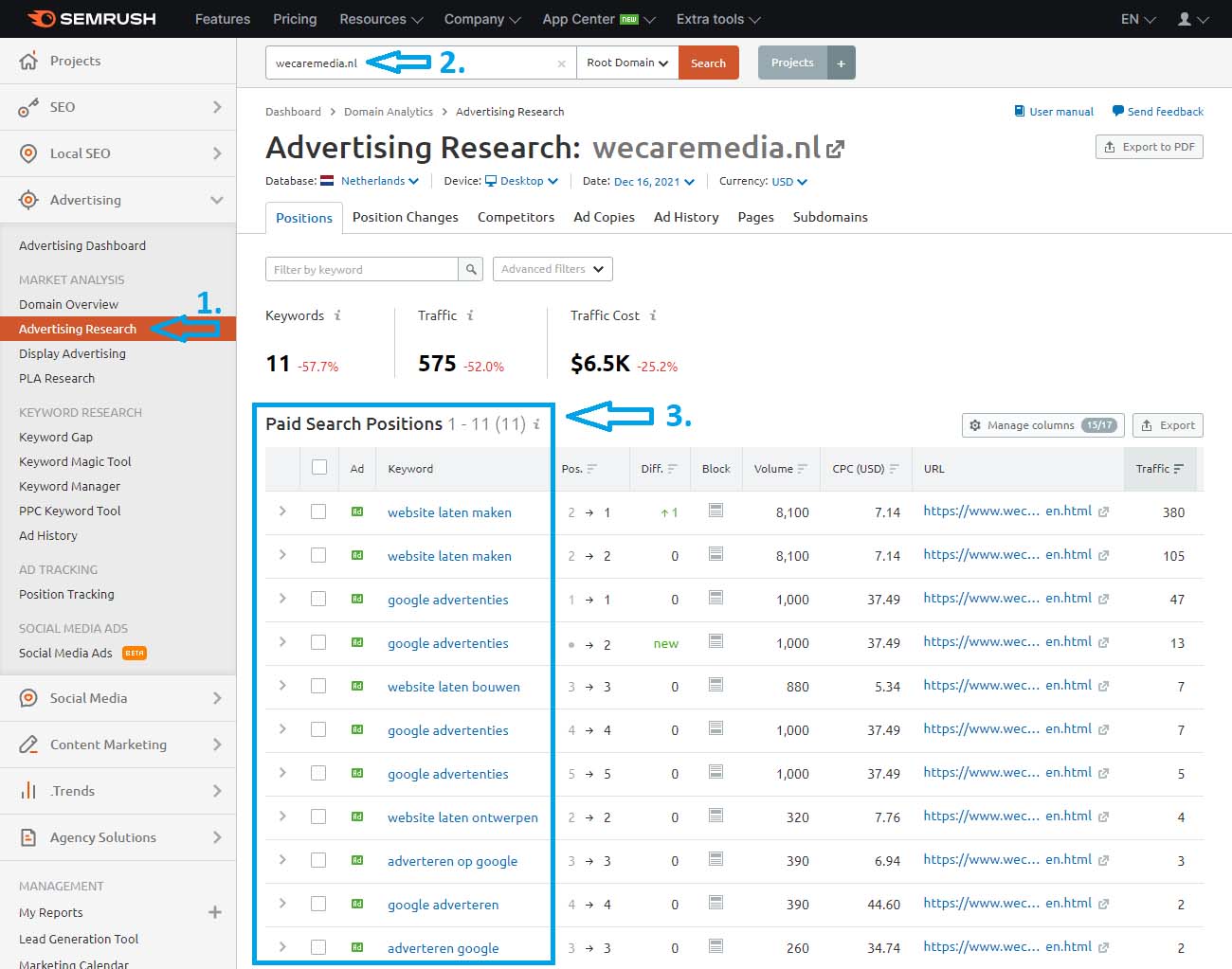This screenshot has width=1232, height=969.
Task: Switch to the Ad Copies tab
Action: 604,217
